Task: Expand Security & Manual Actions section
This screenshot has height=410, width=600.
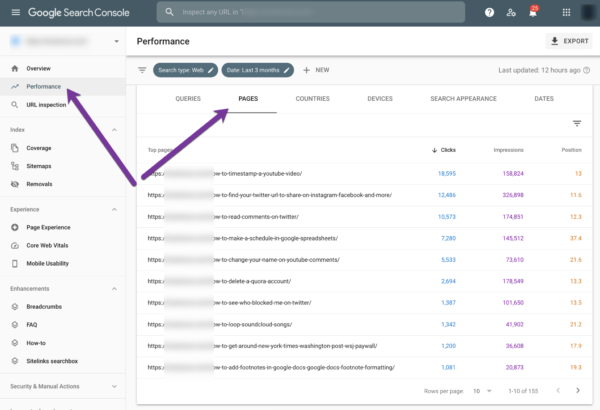Action: click(114, 386)
